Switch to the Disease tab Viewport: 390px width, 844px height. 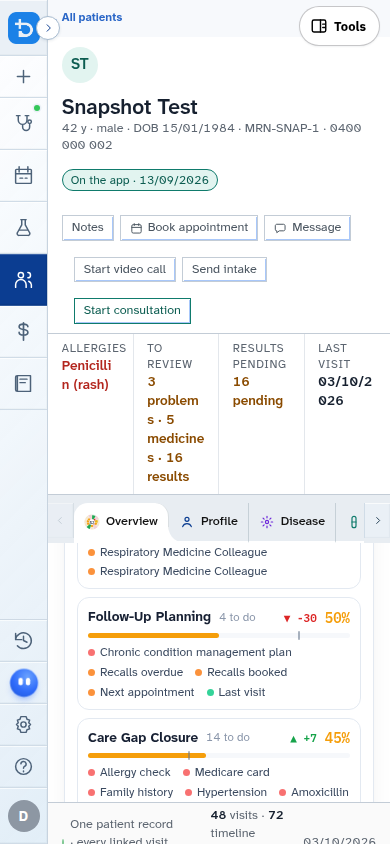pos(292,522)
